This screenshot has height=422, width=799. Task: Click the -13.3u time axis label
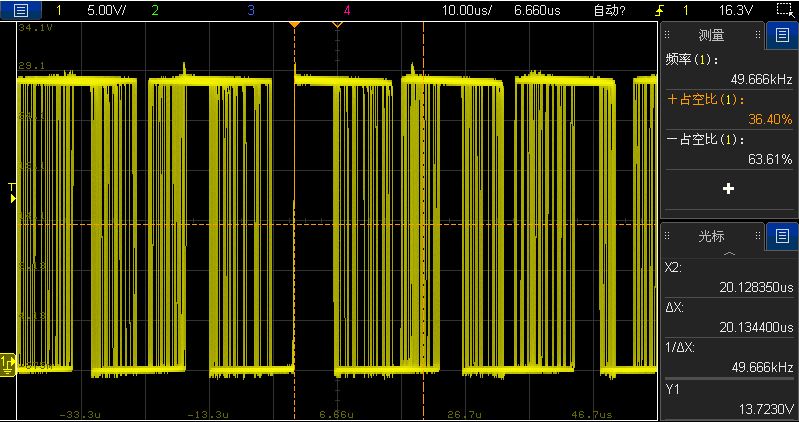206,415
